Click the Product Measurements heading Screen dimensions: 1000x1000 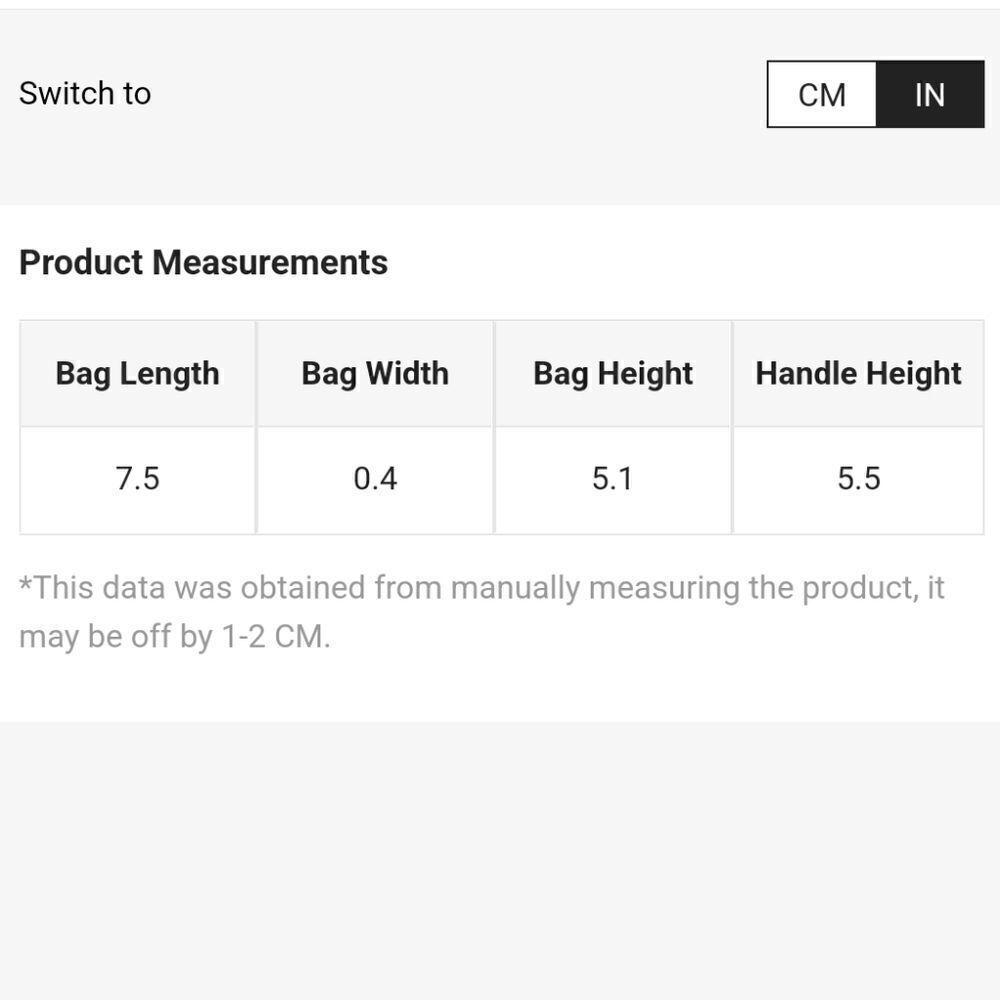[x=203, y=262]
